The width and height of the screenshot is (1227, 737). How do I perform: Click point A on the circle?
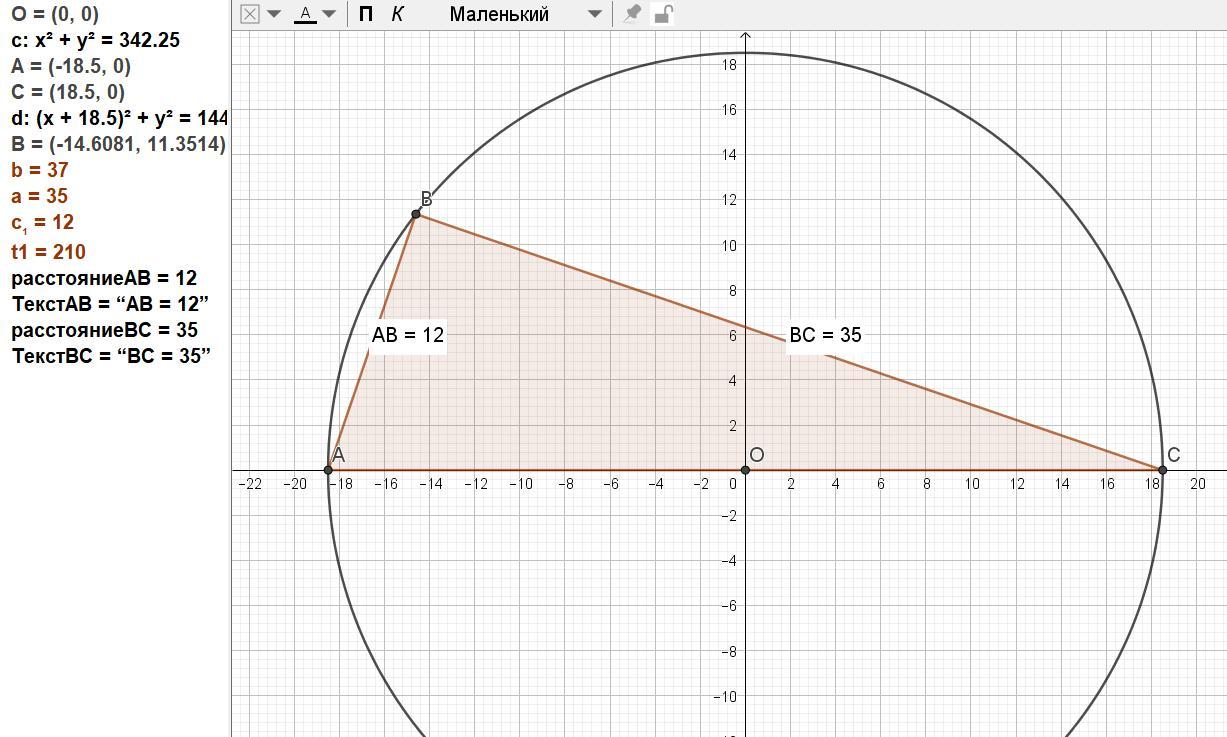click(x=329, y=470)
